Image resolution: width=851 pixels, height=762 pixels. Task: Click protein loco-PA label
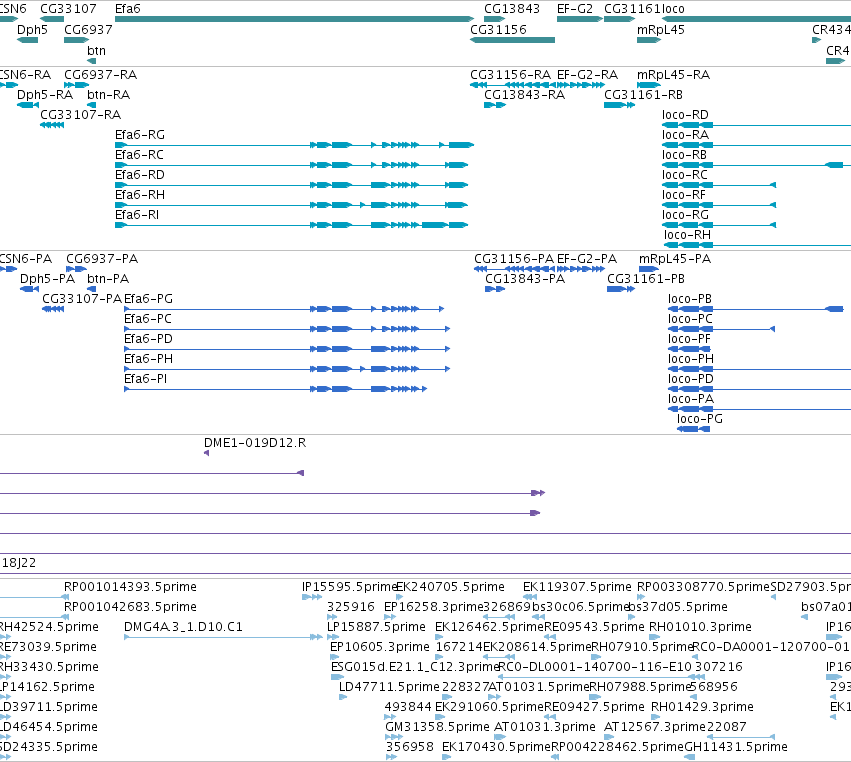[x=690, y=399]
